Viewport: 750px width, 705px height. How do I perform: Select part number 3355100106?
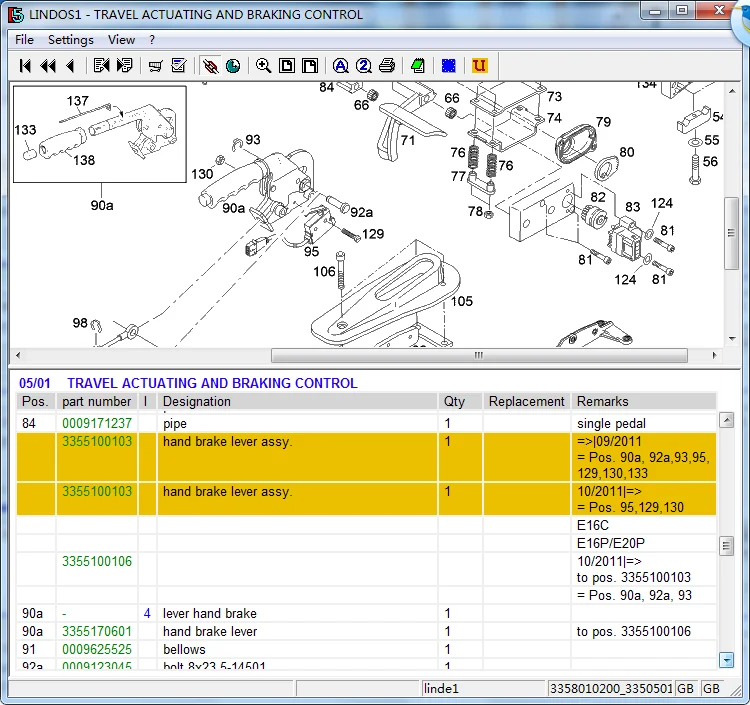coord(97,561)
